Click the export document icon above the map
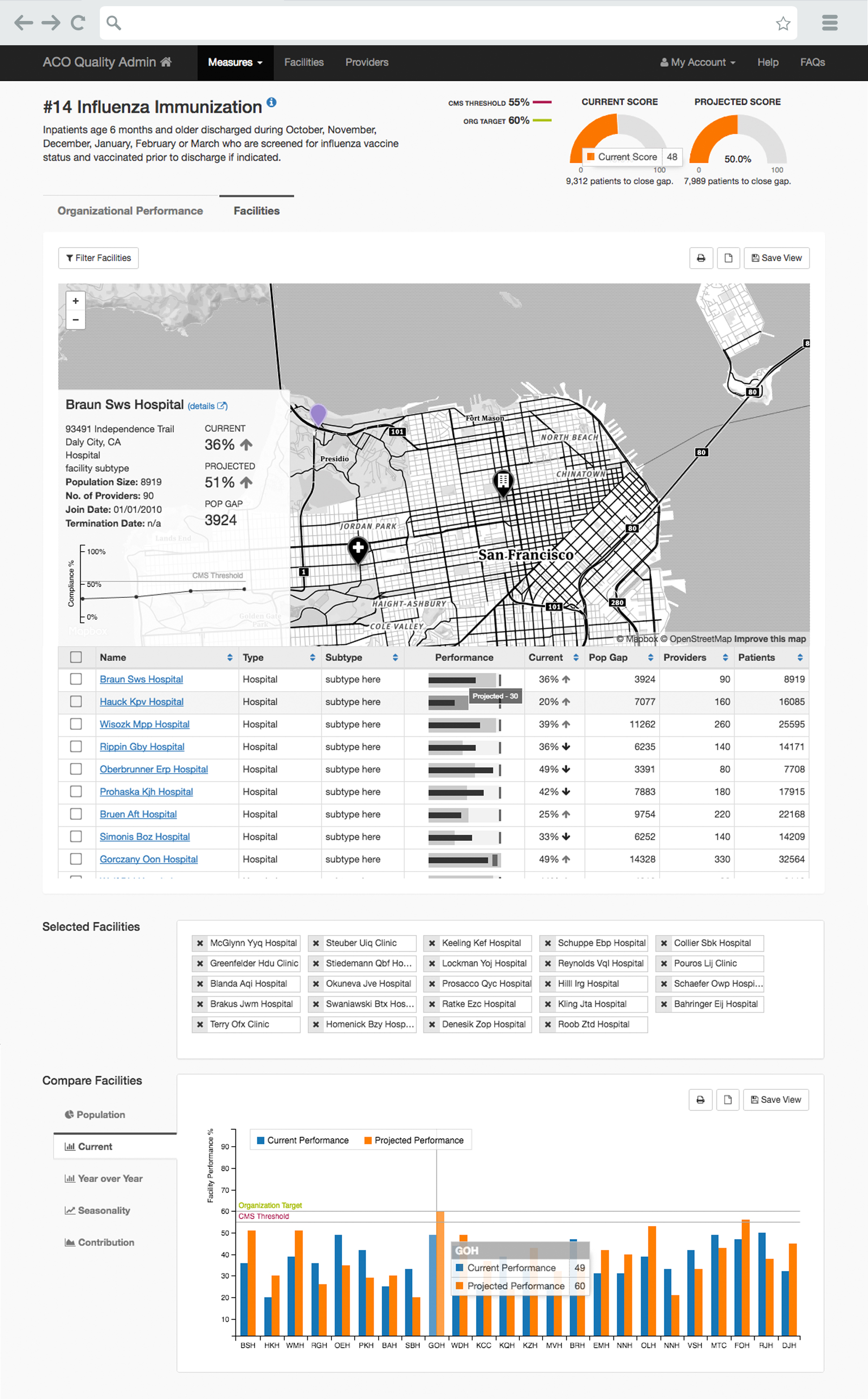868x1399 pixels. tap(728, 258)
